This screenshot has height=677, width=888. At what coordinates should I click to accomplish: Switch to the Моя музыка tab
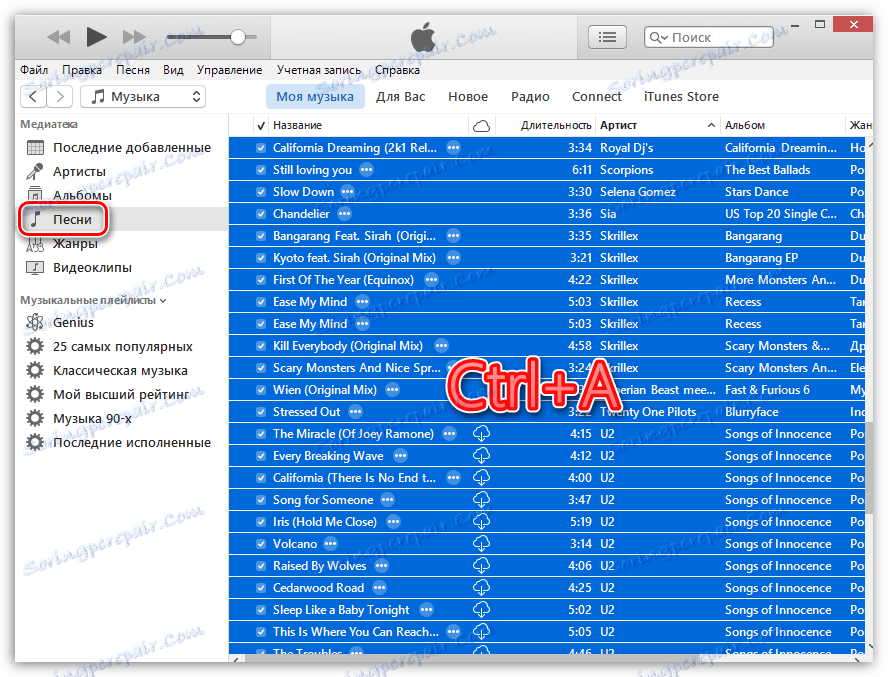315,97
